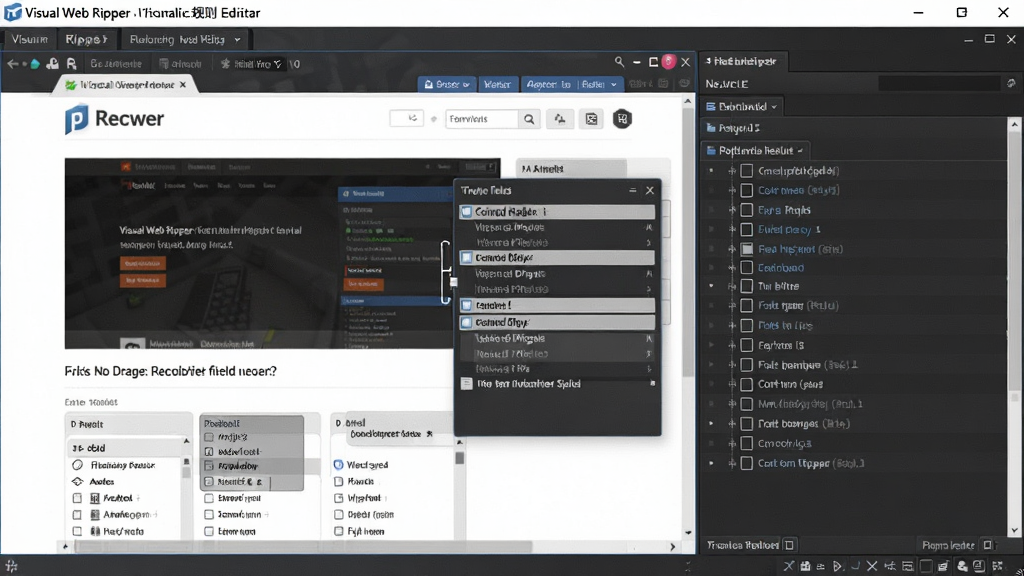1024x576 pixels.
Task: Click the round dark icon on the Recwer header
Action: click(622, 119)
